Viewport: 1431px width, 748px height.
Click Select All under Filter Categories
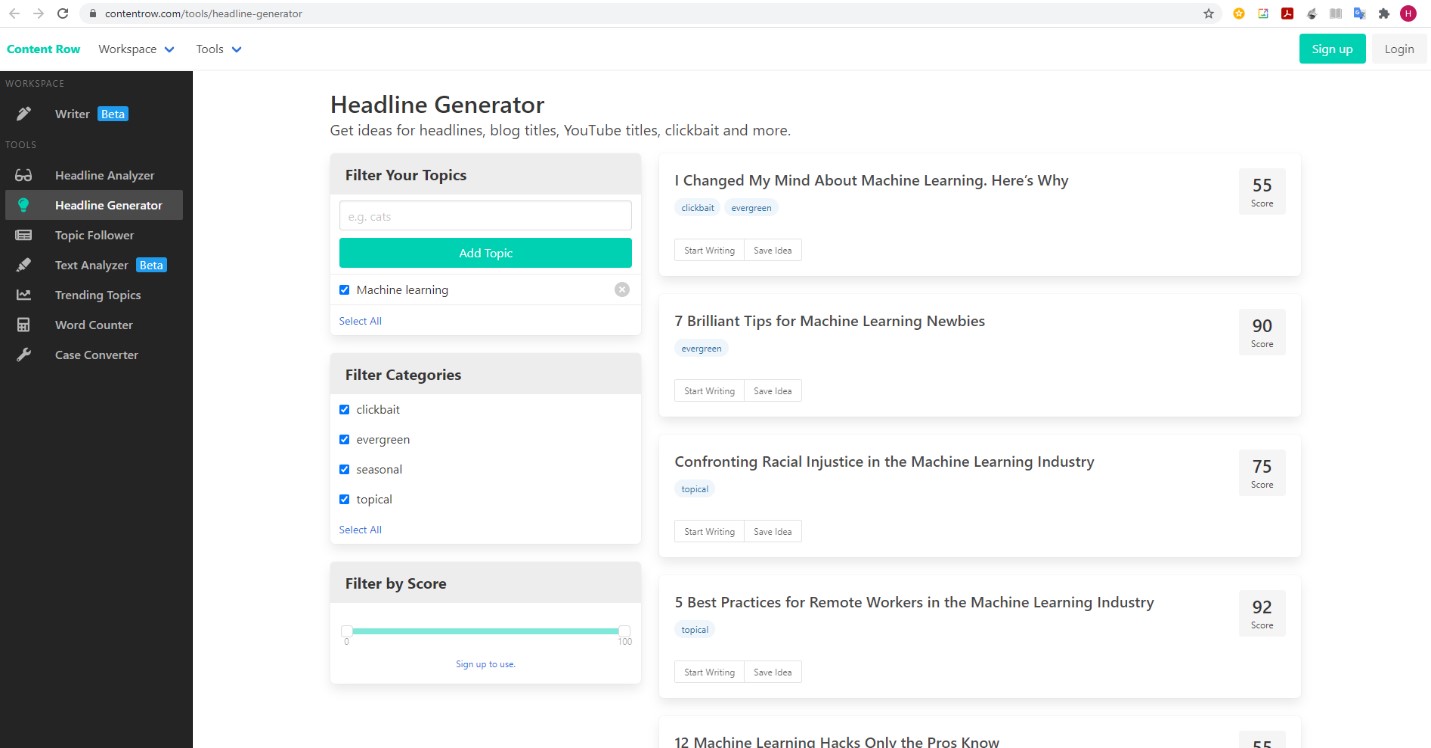pos(360,530)
